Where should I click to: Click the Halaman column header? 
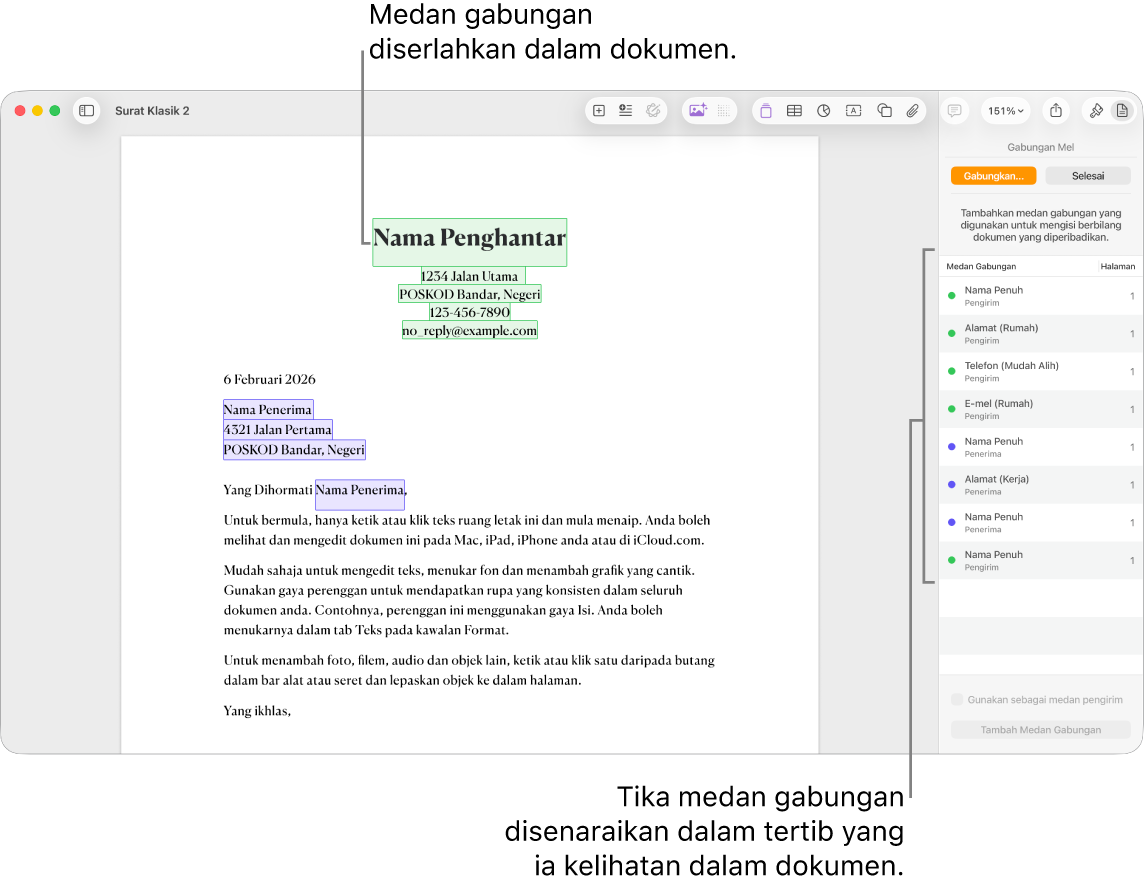tap(1117, 266)
